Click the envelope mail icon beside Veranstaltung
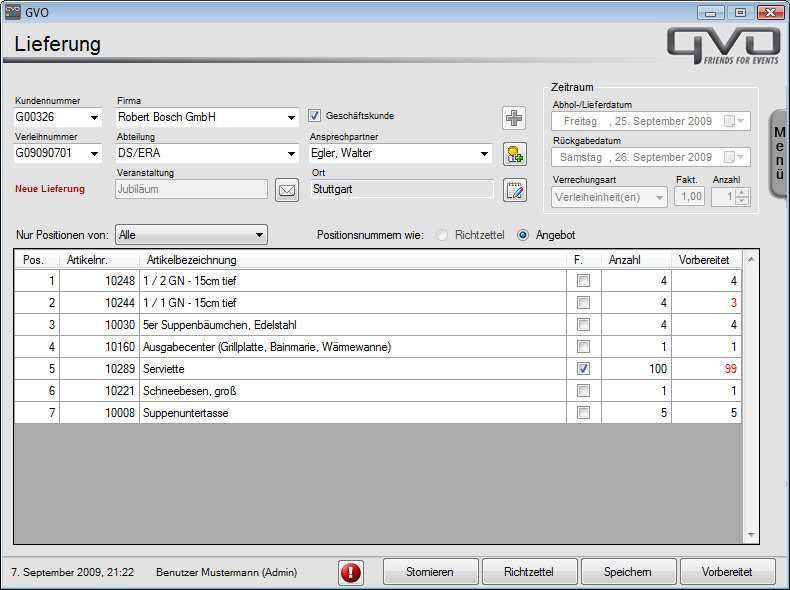Image resolution: width=790 pixels, height=590 pixels. click(x=287, y=190)
